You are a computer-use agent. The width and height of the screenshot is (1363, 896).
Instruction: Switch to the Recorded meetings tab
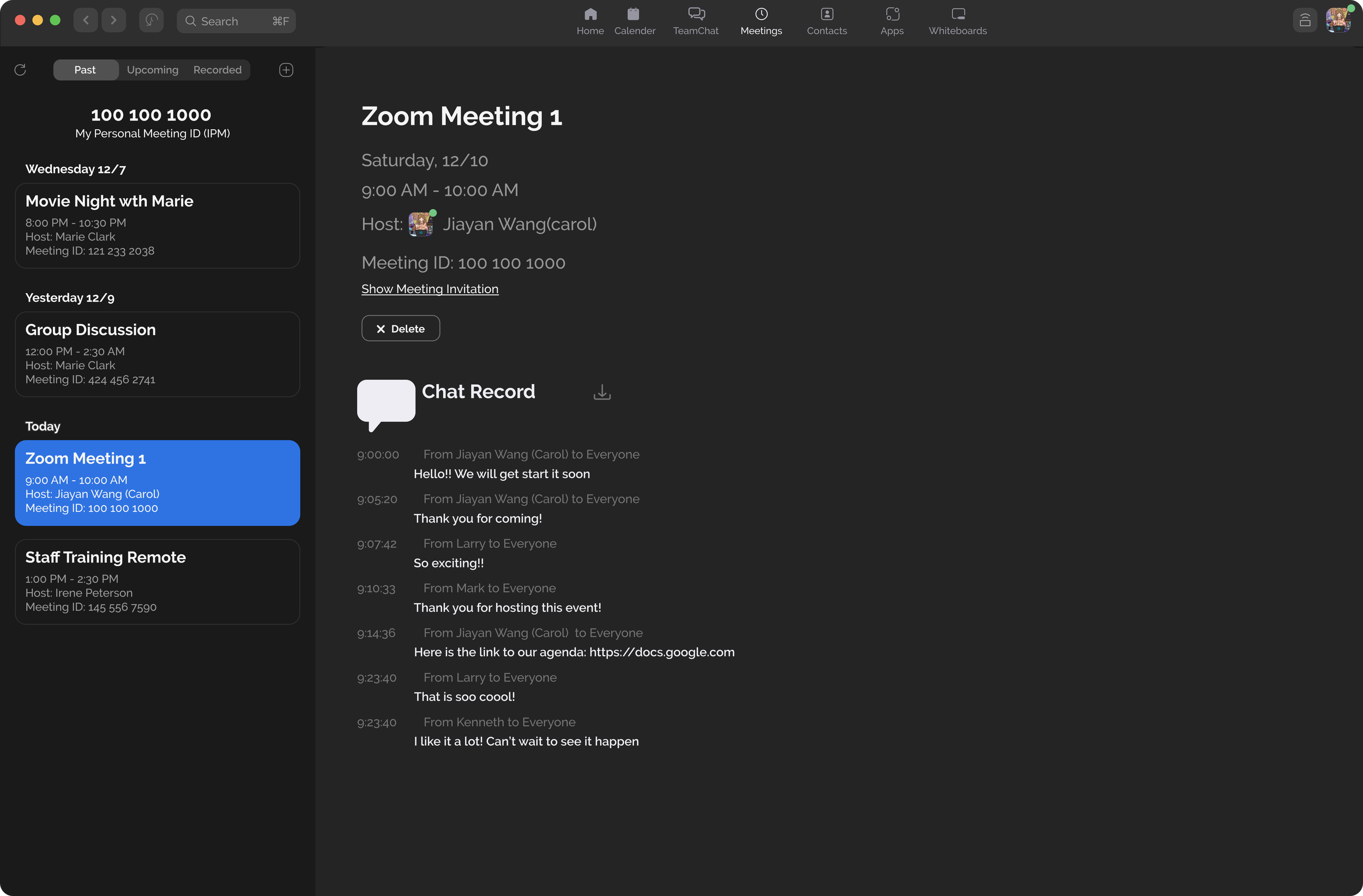(217, 70)
